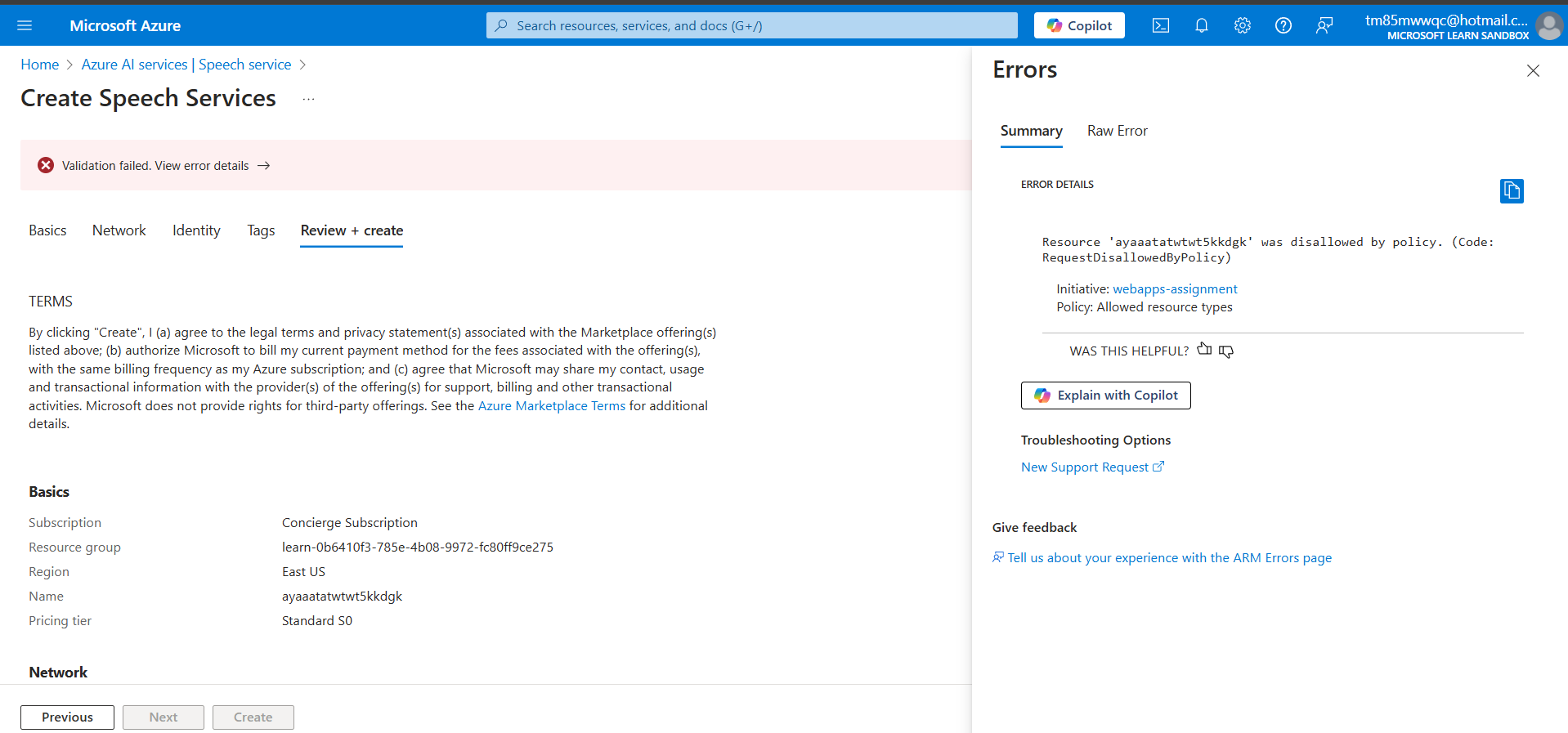Screen dimensions: 1568x733
Task: Give thumbs up for helpful error
Action: [x=1204, y=350]
